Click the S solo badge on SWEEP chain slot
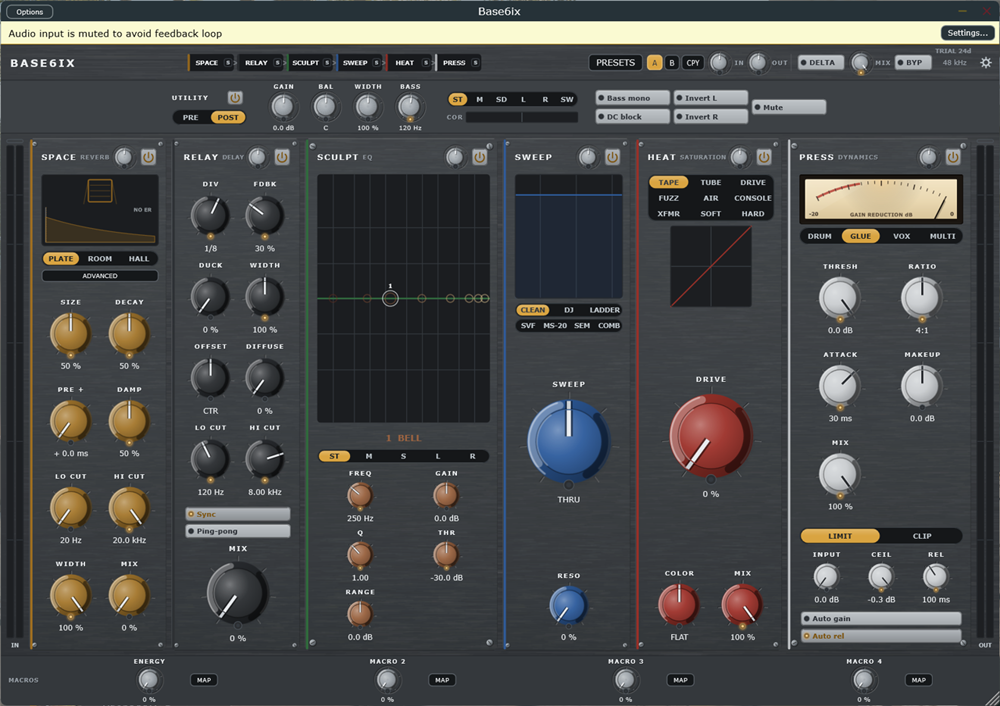Screen dimensions: 1000x706 click(376, 63)
